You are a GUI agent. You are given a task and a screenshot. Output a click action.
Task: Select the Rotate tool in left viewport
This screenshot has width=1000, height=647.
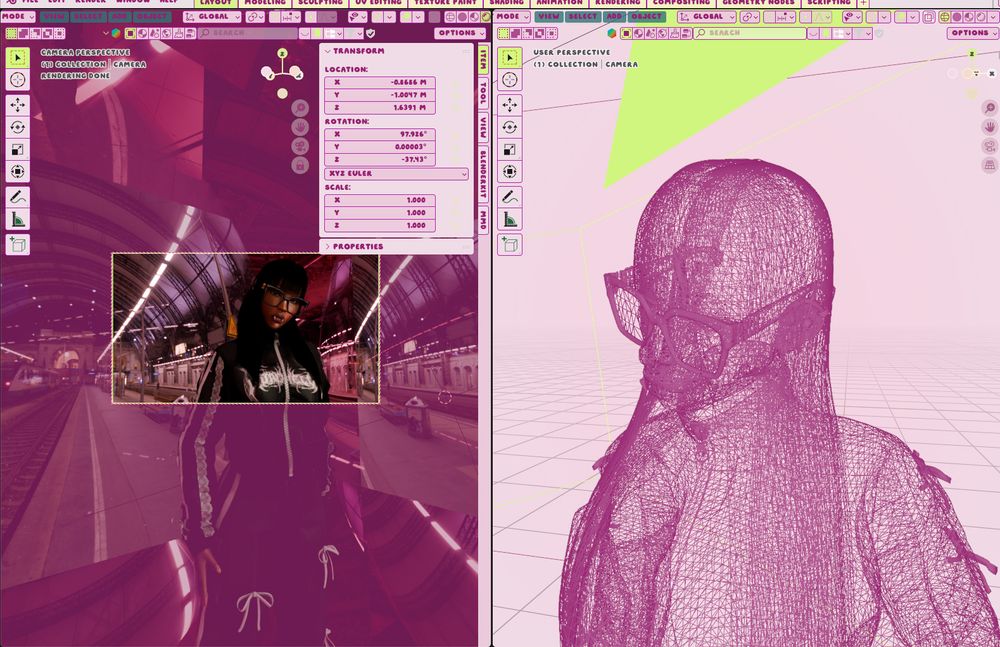tap(17, 127)
